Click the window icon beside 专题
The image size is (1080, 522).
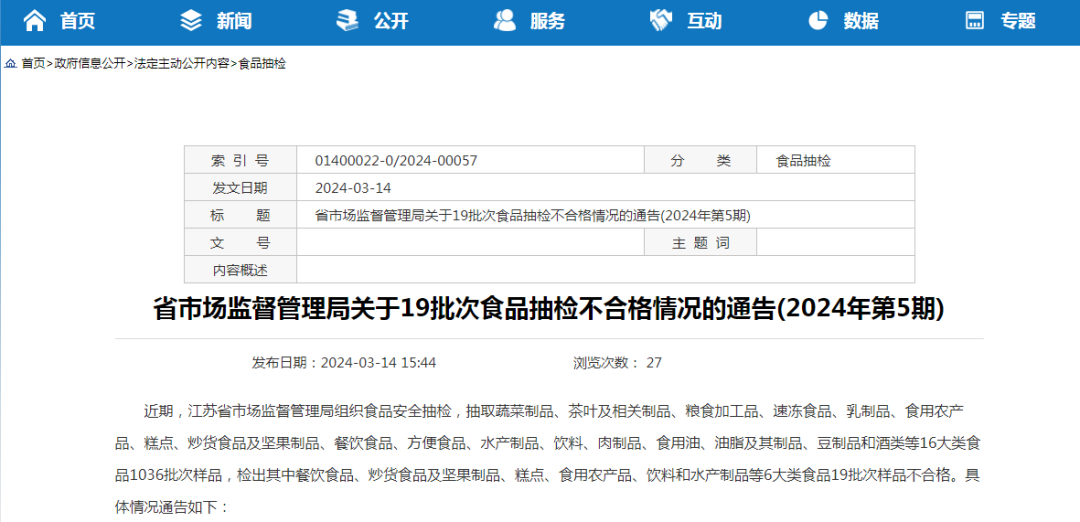[x=974, y=21]
